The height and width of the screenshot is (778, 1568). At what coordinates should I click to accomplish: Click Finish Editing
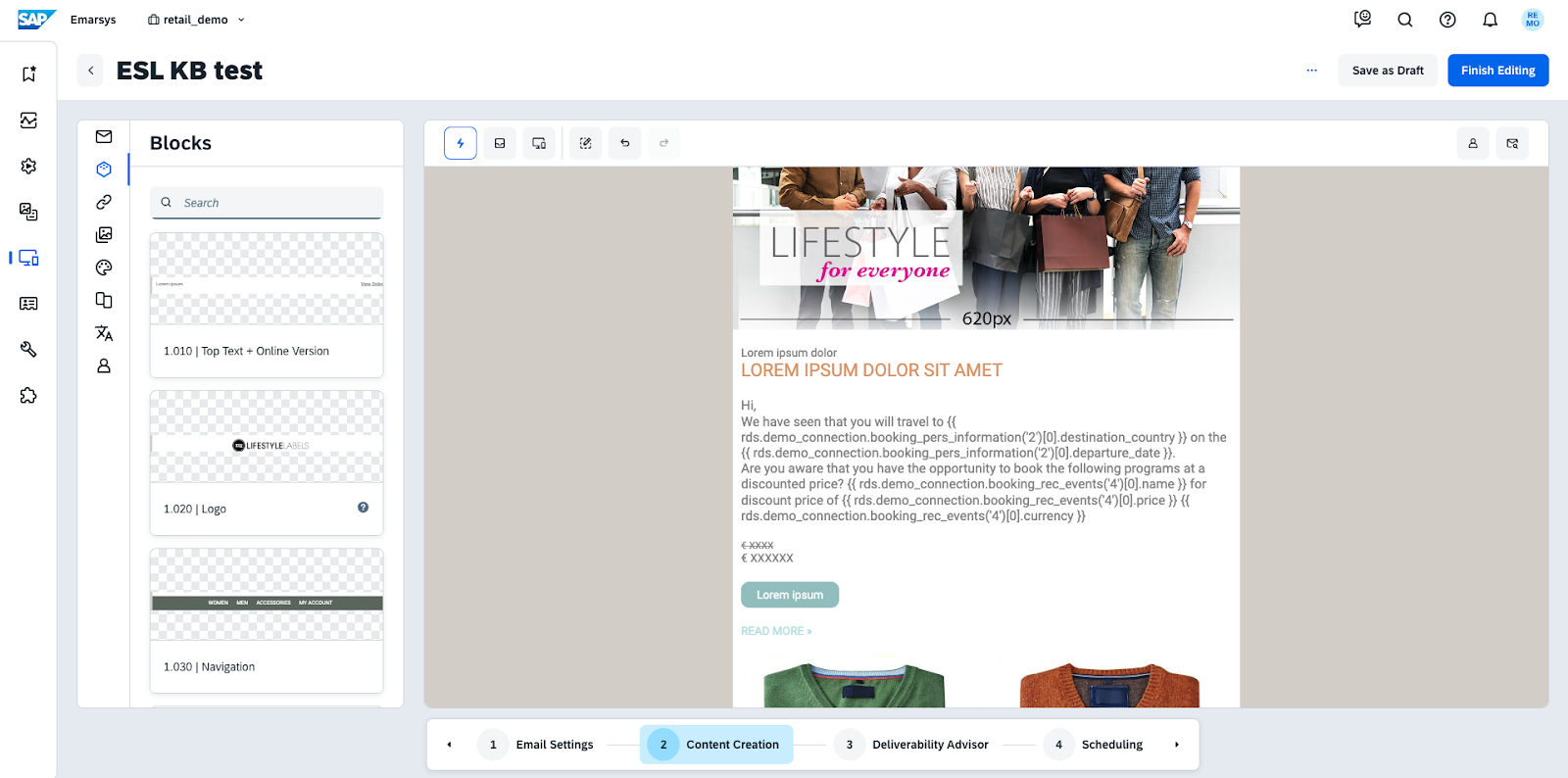pyautogui.click(x=1498, y=71)
